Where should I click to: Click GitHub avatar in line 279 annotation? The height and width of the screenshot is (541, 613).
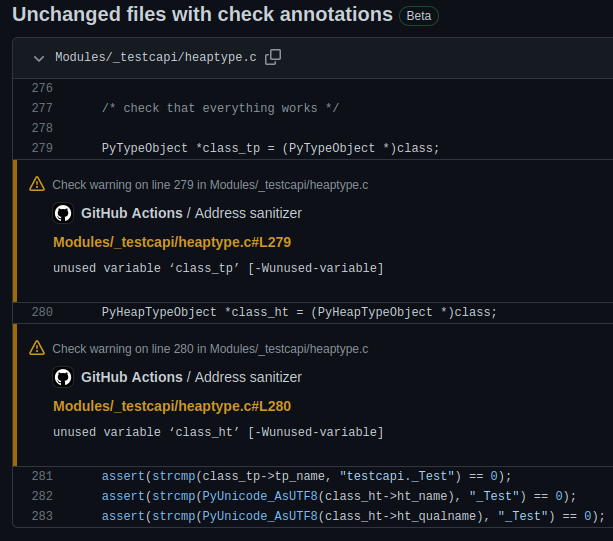click(x=63, y=213)
